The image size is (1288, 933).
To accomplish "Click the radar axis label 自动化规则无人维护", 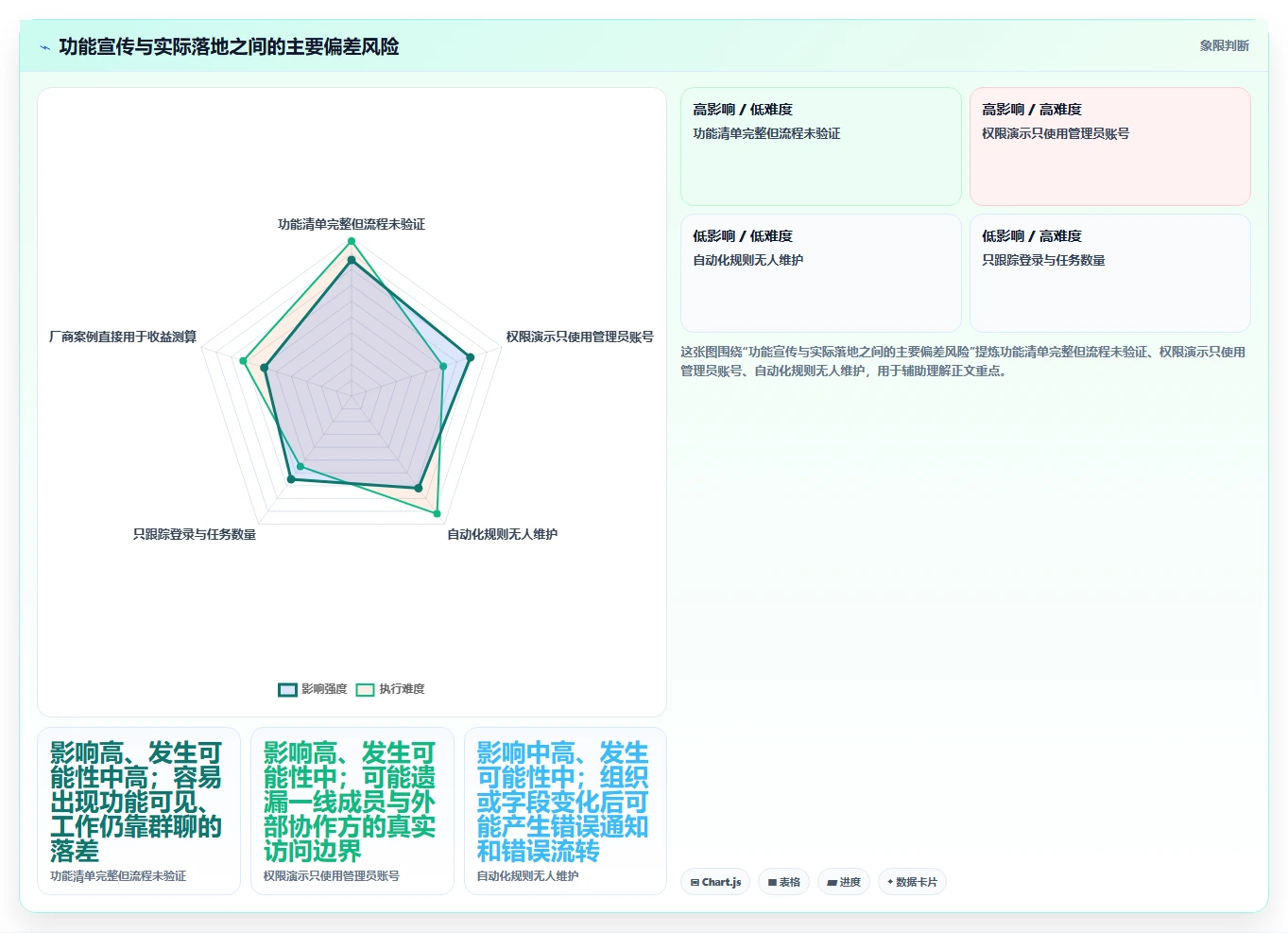I will [x=502, y=534].
